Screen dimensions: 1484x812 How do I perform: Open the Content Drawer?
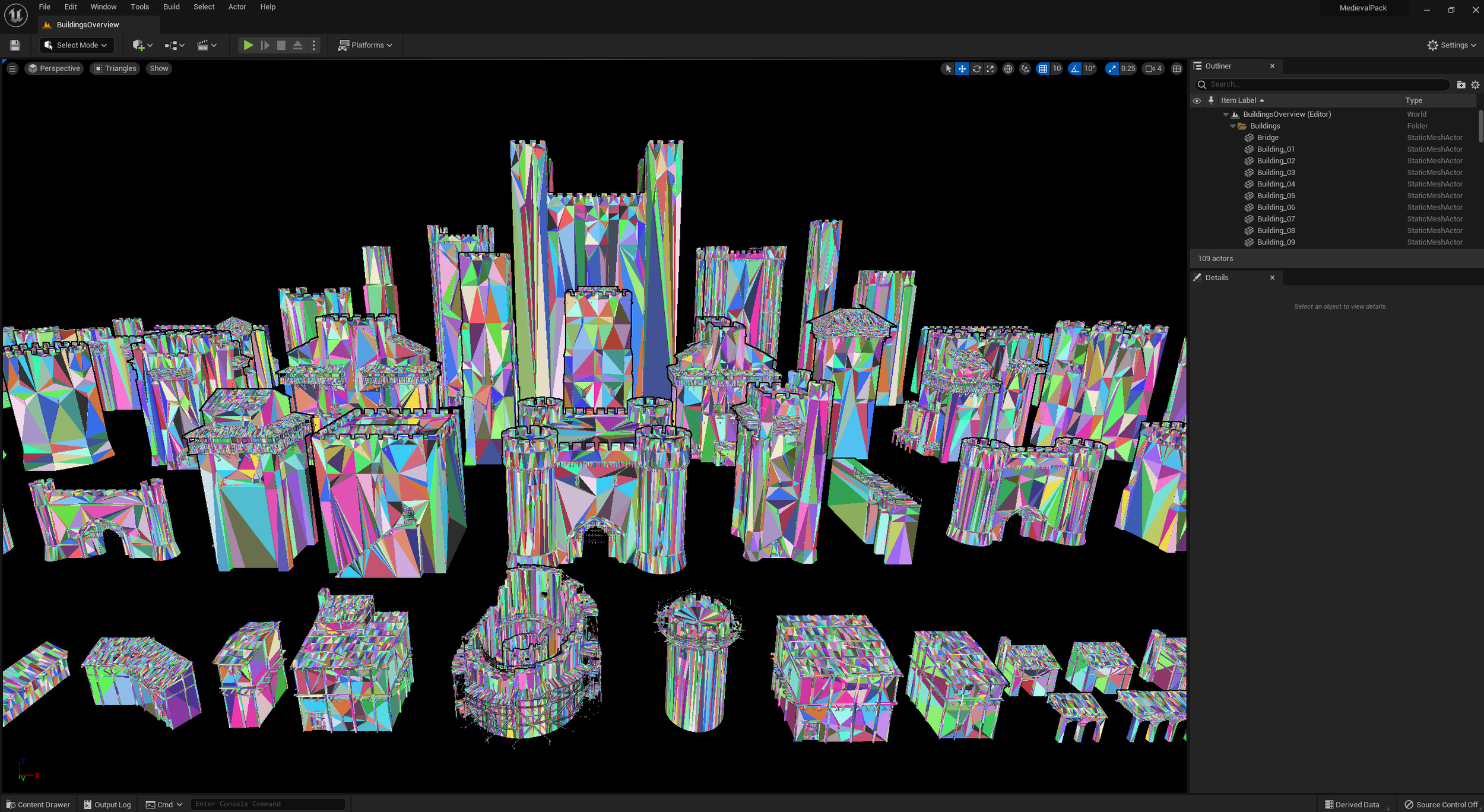38,805
